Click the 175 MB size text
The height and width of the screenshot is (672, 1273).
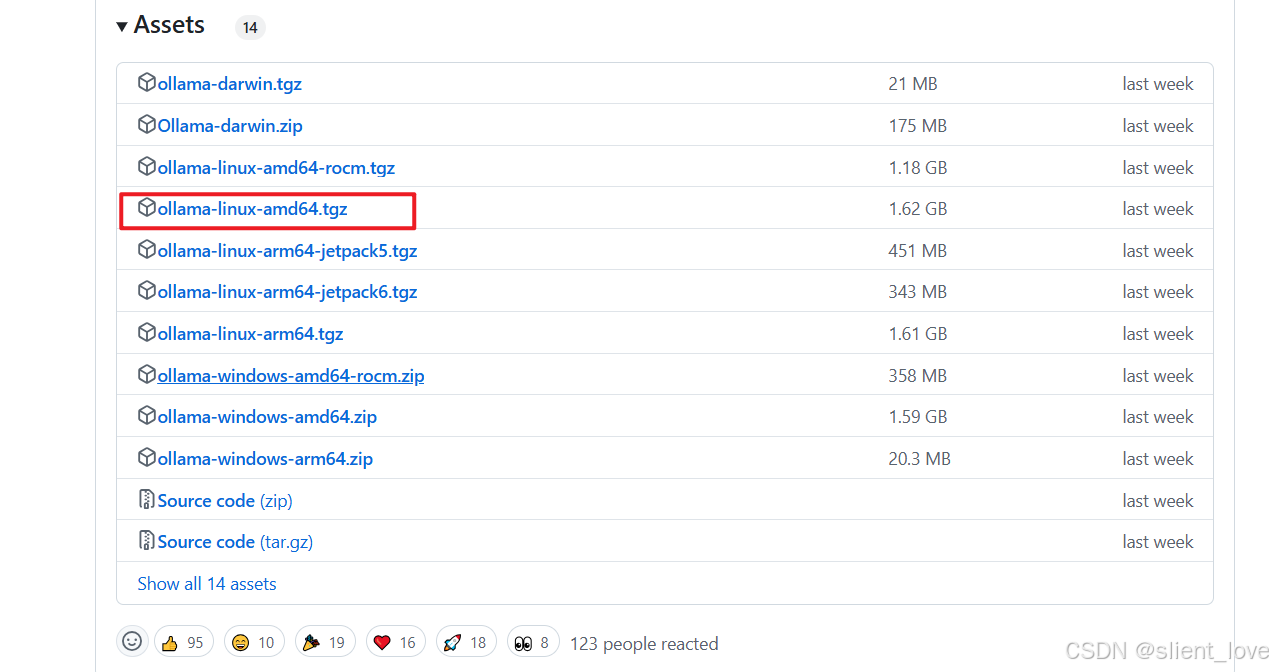coord(917,126)
